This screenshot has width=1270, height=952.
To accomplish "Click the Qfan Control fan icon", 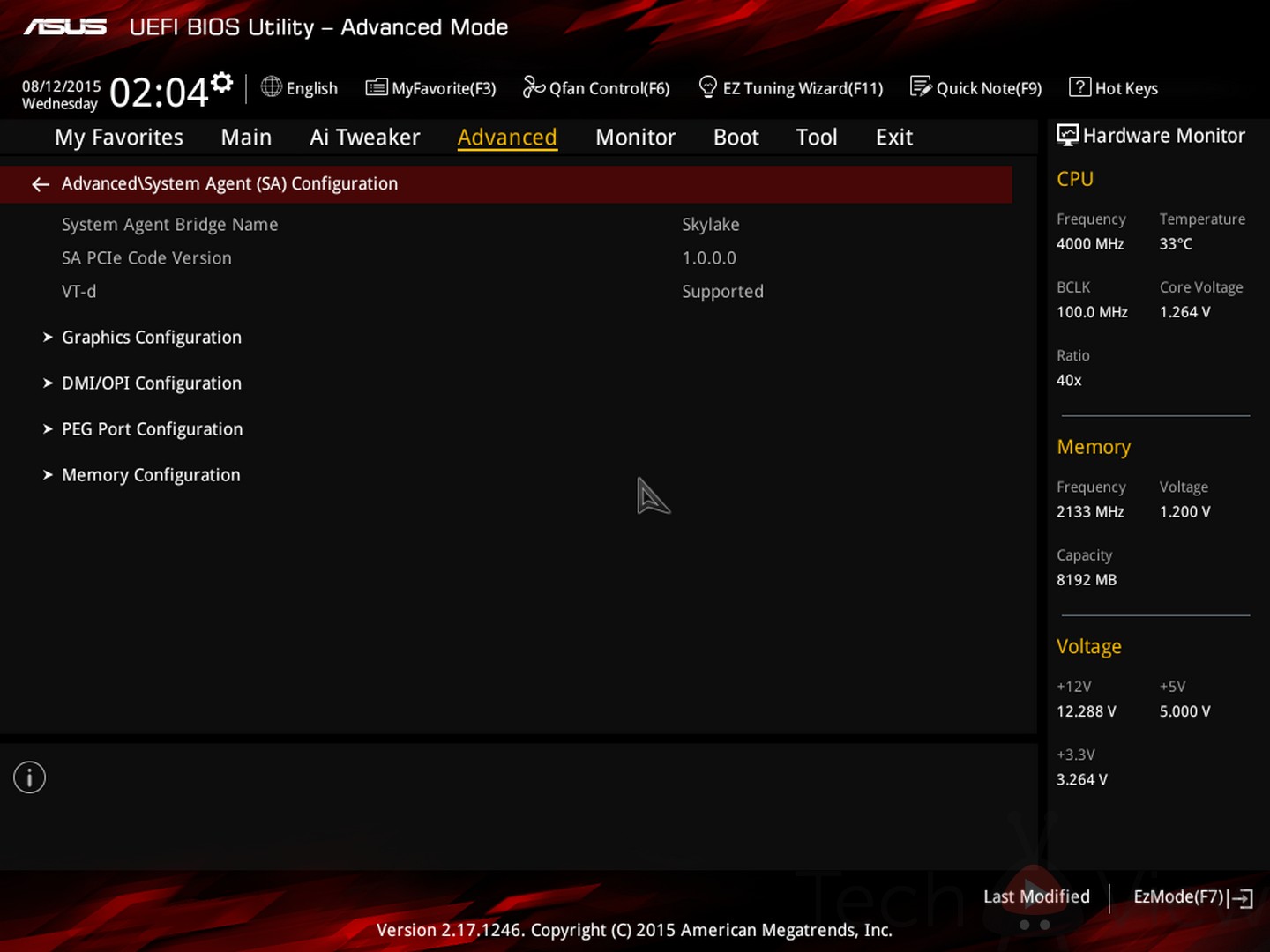I will tap(534, 86).
